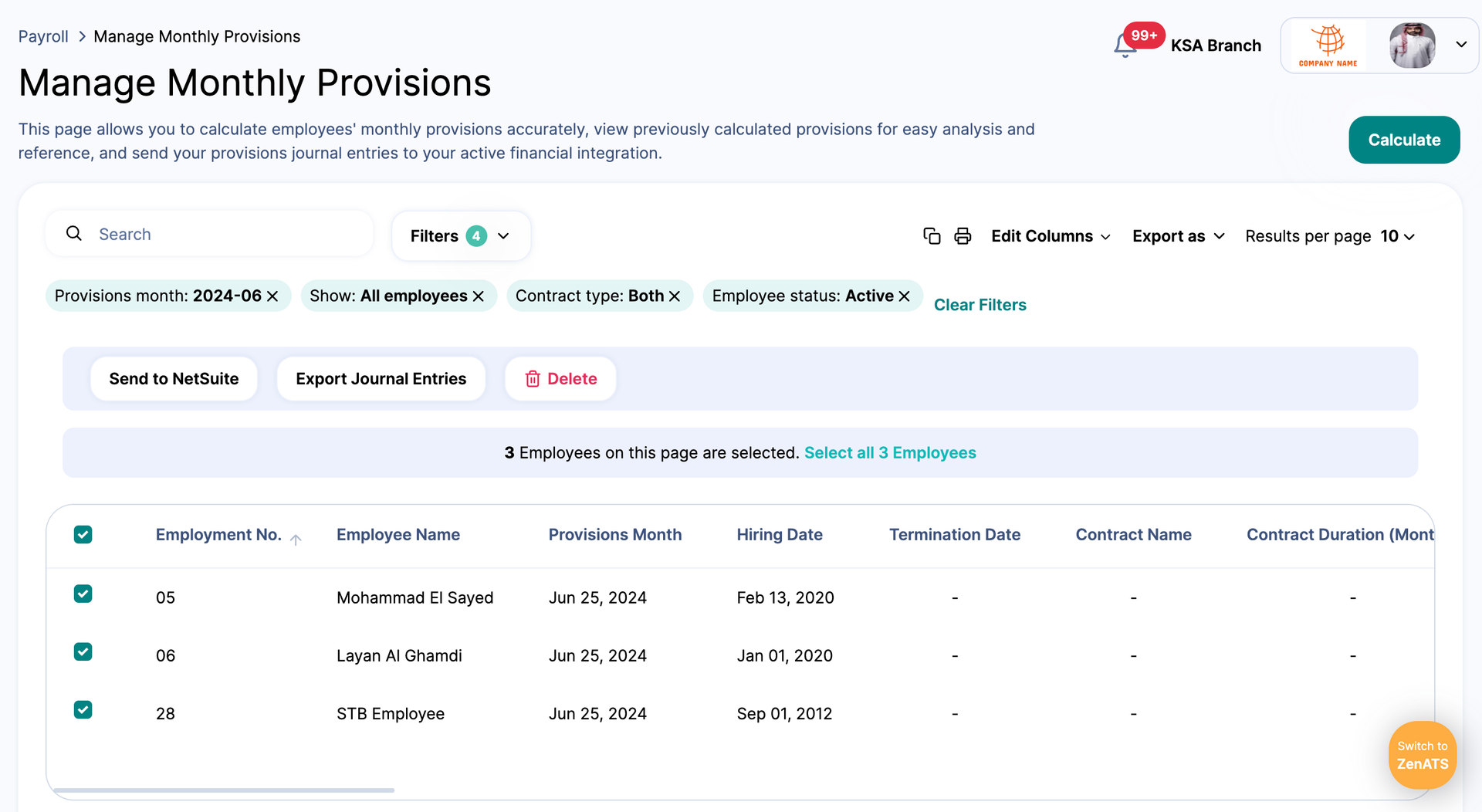Click the horizontal table scrollbar
The width and height of the screenshot is (1482, 812).
click(x=224, y=790)
